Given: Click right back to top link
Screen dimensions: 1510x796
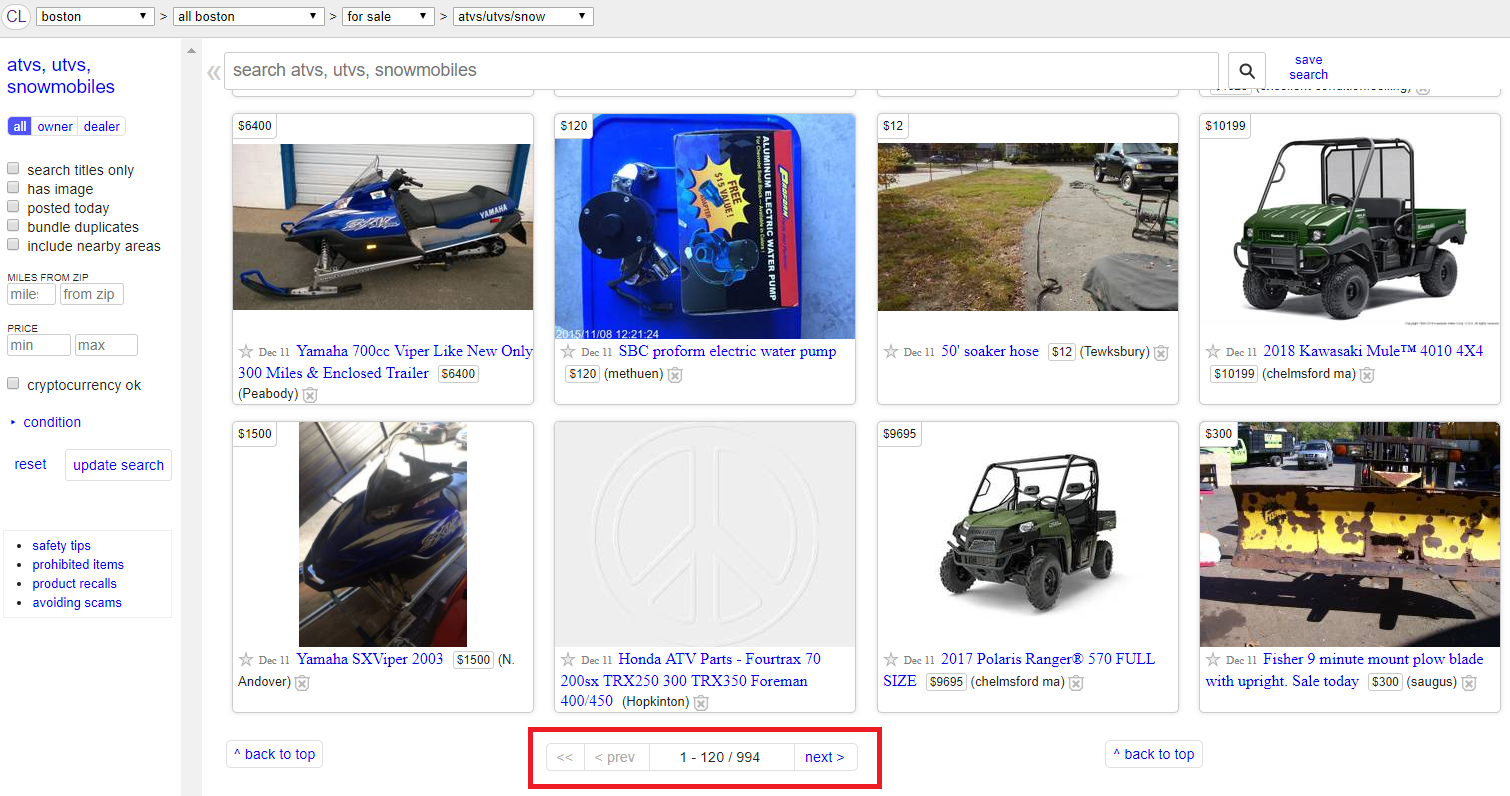Looking at the screenshot, I should coord(1154,754).
